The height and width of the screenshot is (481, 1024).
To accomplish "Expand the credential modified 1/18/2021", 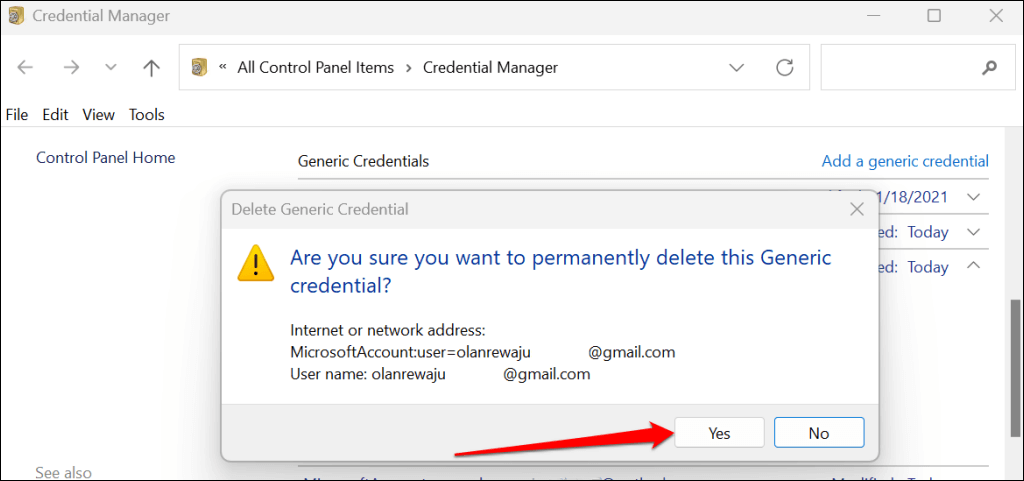I will [x=975, y=197].
